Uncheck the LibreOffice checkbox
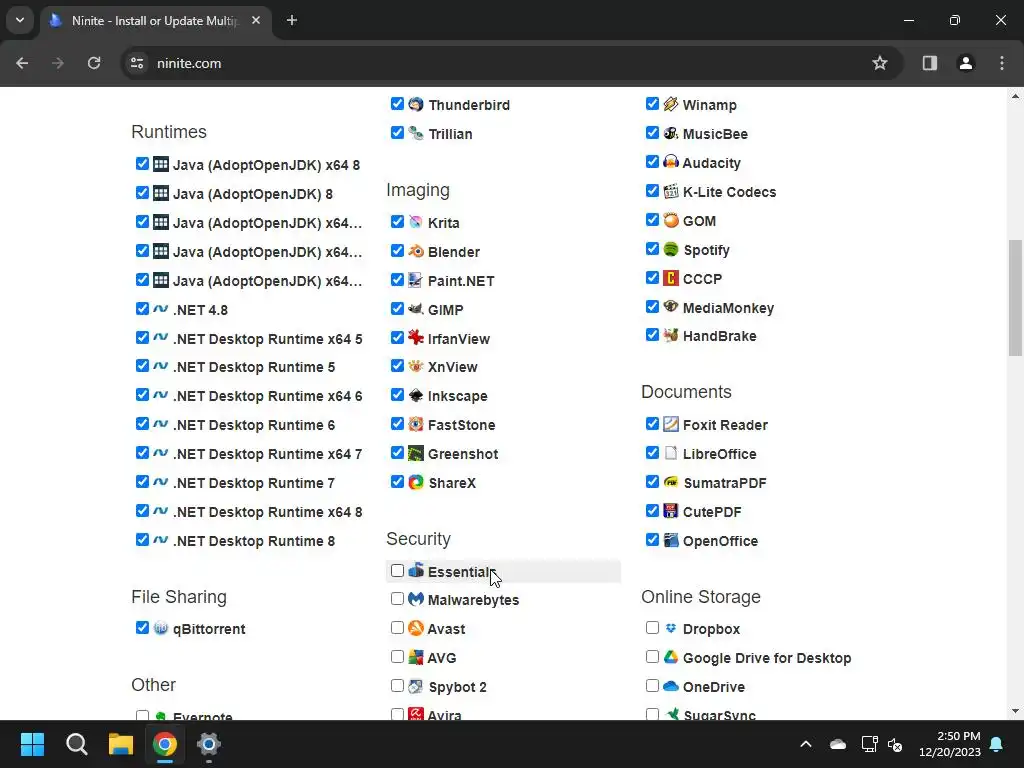Image resolution: width=1024 pixels, height=768 pixels. (652, 453)
